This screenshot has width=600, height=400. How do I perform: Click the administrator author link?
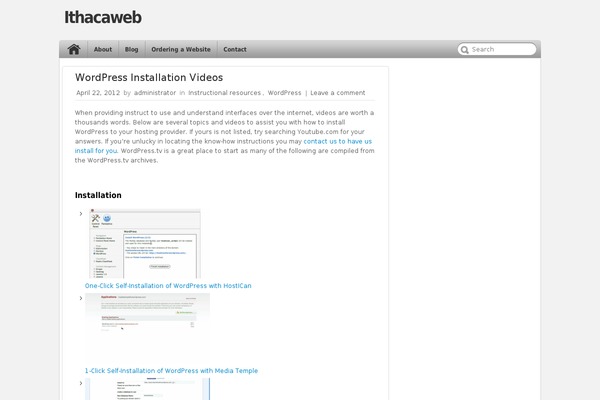(155, 93)
